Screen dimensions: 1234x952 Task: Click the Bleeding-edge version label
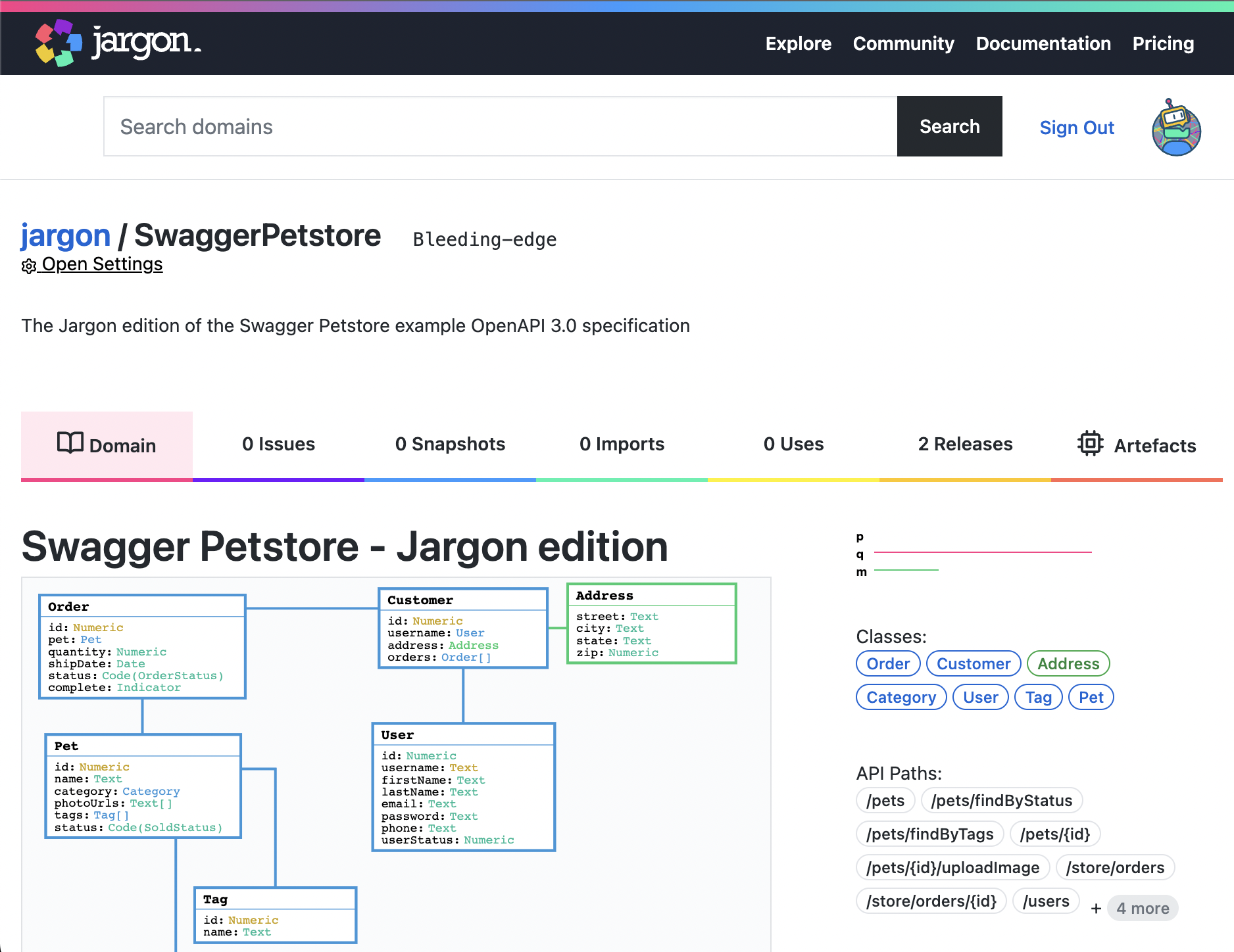485,239
